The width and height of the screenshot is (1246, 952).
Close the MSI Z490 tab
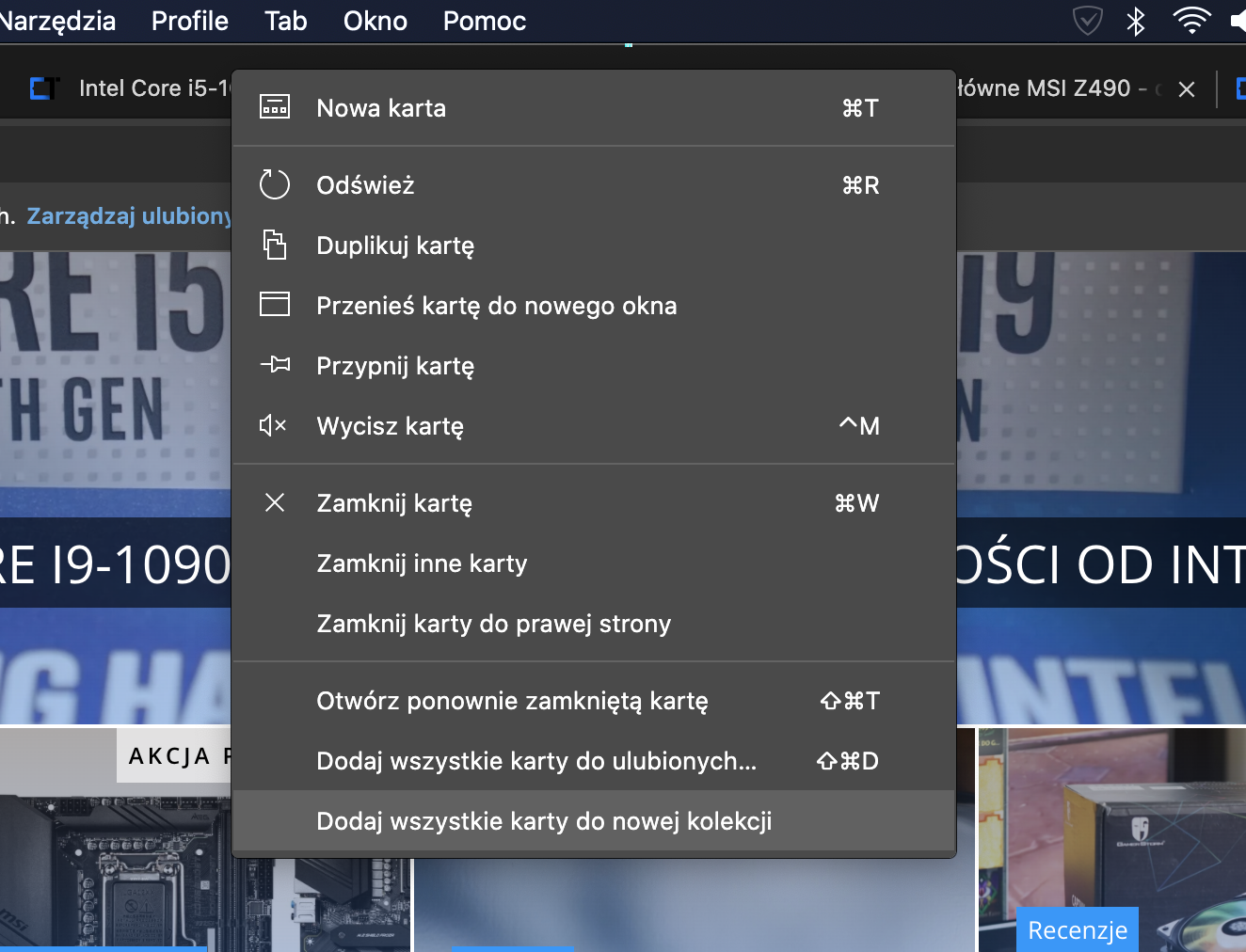point(1187,89)
